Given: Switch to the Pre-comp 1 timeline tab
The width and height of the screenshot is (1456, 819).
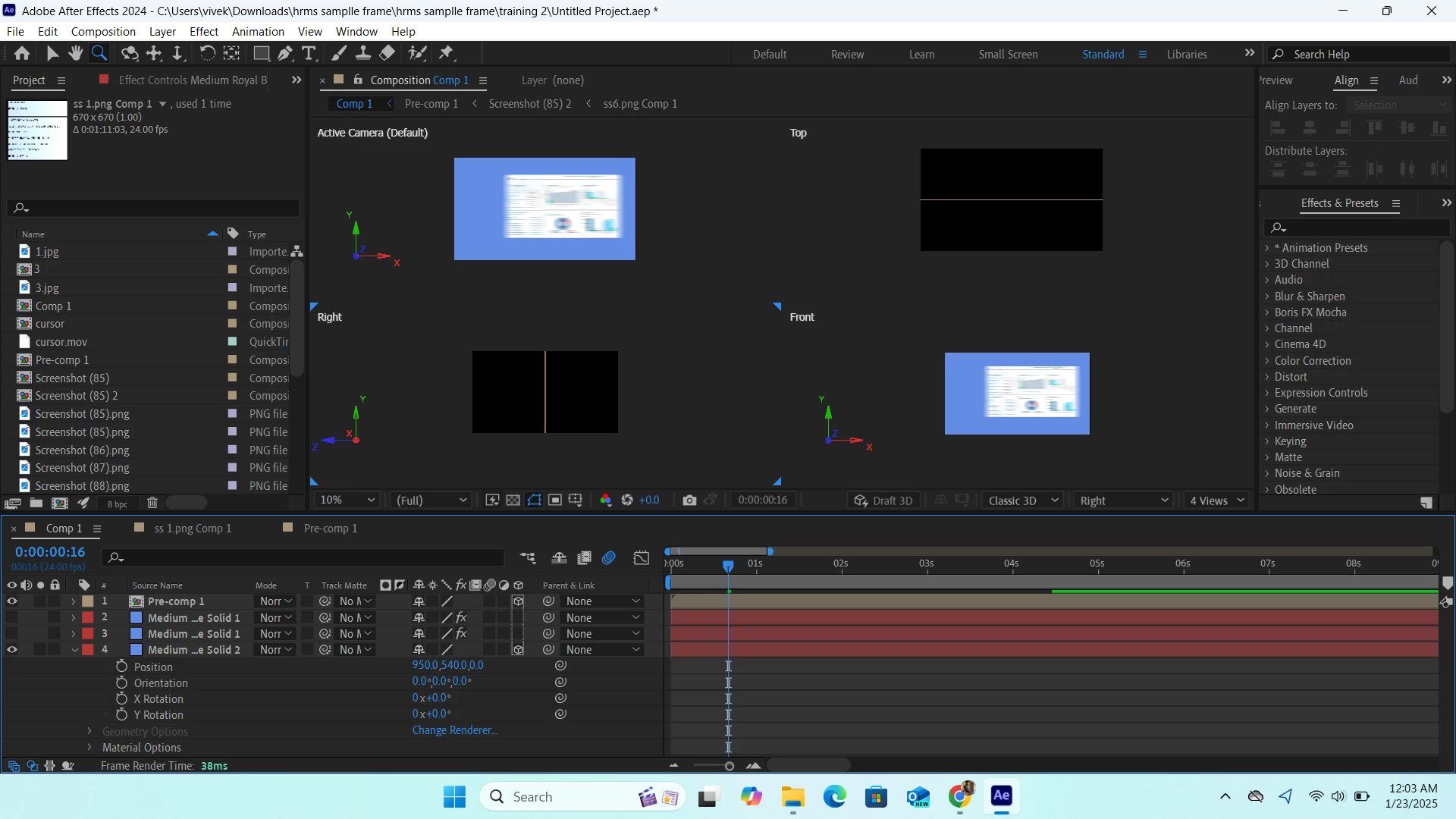Looking at the screenshot, I should 330,528.
